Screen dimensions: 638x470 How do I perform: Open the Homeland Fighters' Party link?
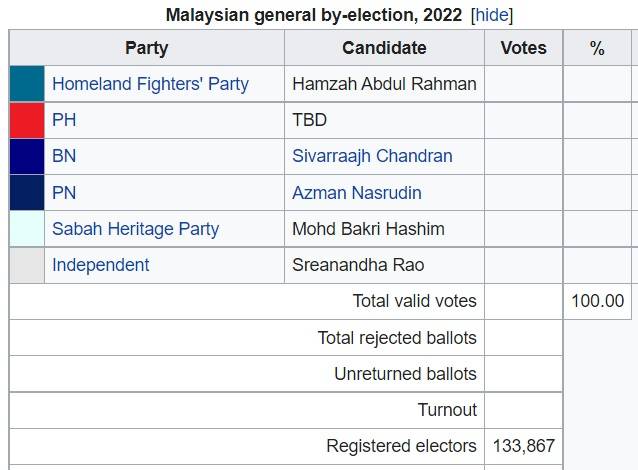pos(150,84)
